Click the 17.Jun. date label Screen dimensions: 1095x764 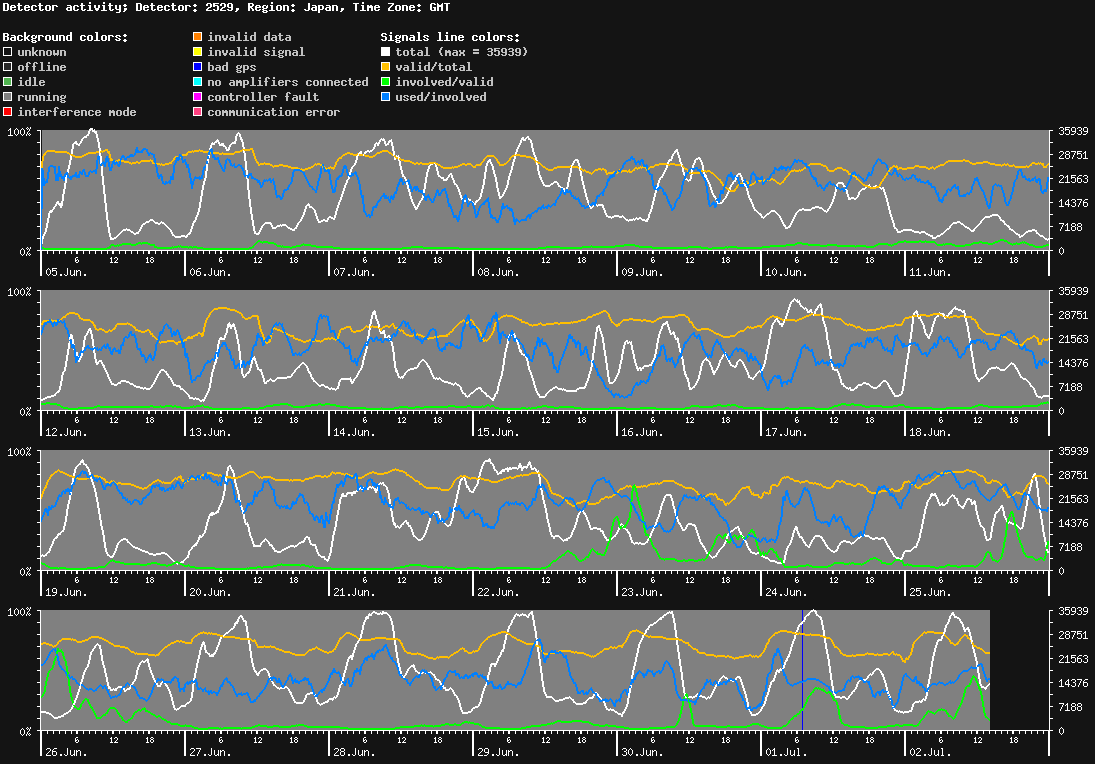(x=786, y=432)
